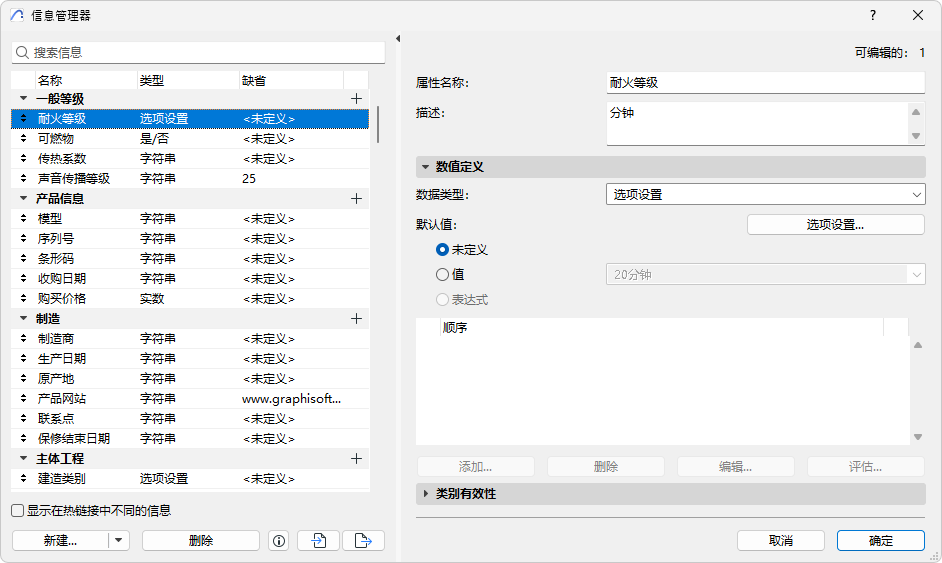Click the 名称 column header
This screenshot has height=563, width=942.
pyautogui.click(x=86, y=81)
